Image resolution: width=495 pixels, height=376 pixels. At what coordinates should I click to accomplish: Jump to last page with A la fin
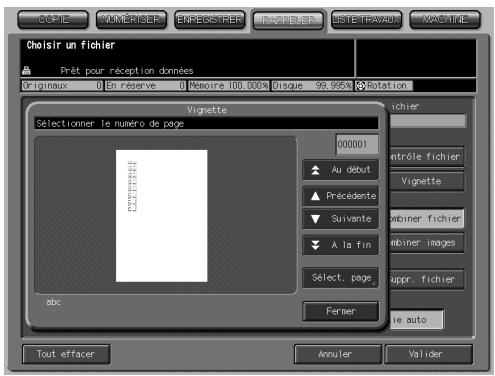[x=341, y=245]
